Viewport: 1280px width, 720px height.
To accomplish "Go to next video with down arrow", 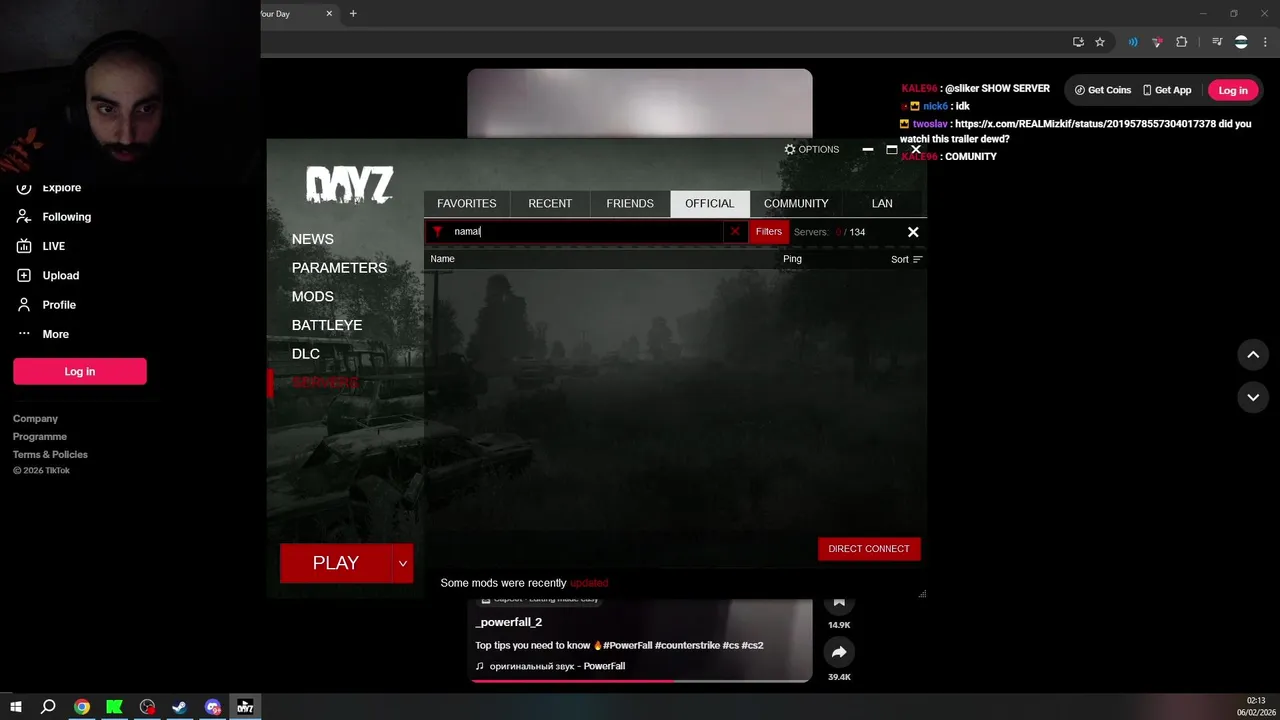I will [1253, 397].
